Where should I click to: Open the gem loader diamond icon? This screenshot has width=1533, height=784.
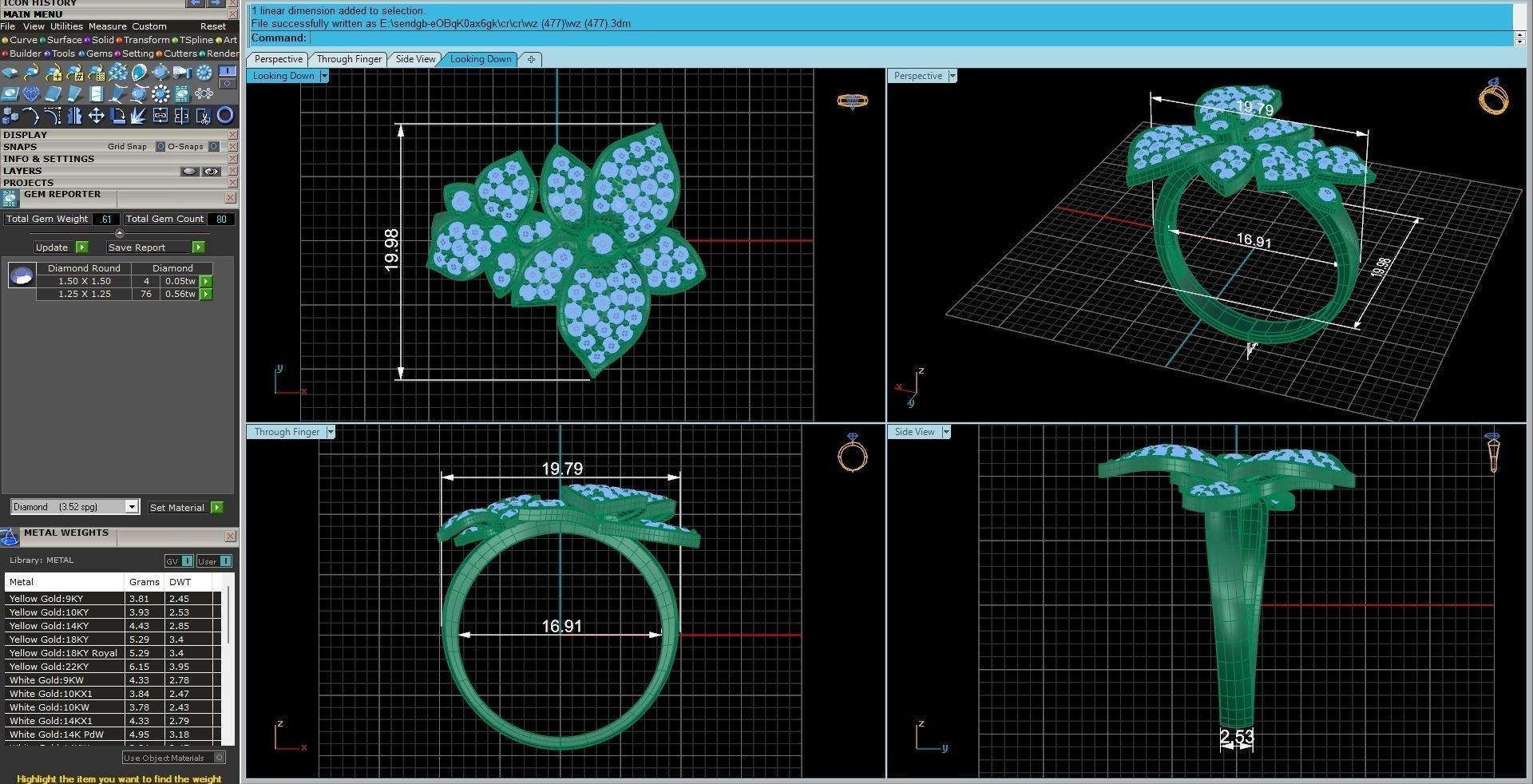10,73
